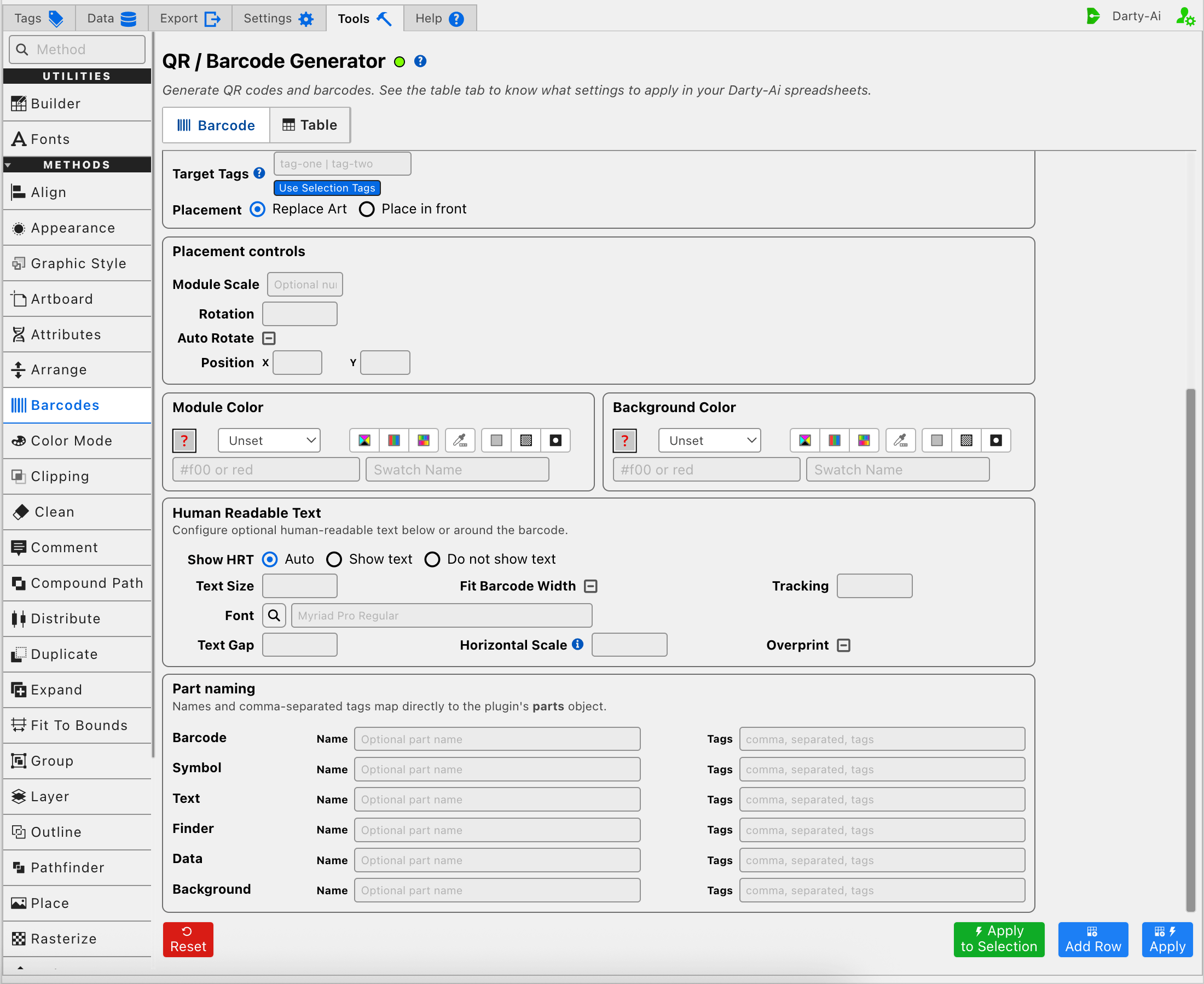
Task: Select the Replace Art placement option
Action: tap(257, 209)
